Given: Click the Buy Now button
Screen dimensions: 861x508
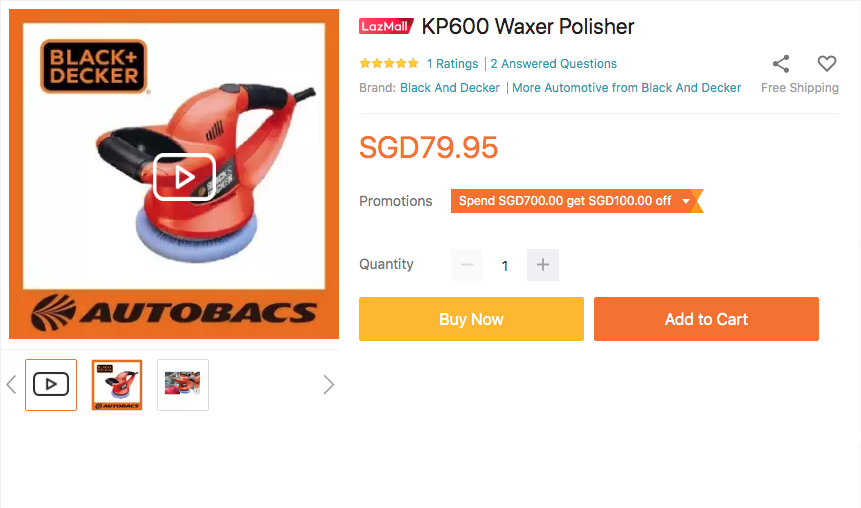Looking at the screenshot, I should click(471, 319).
